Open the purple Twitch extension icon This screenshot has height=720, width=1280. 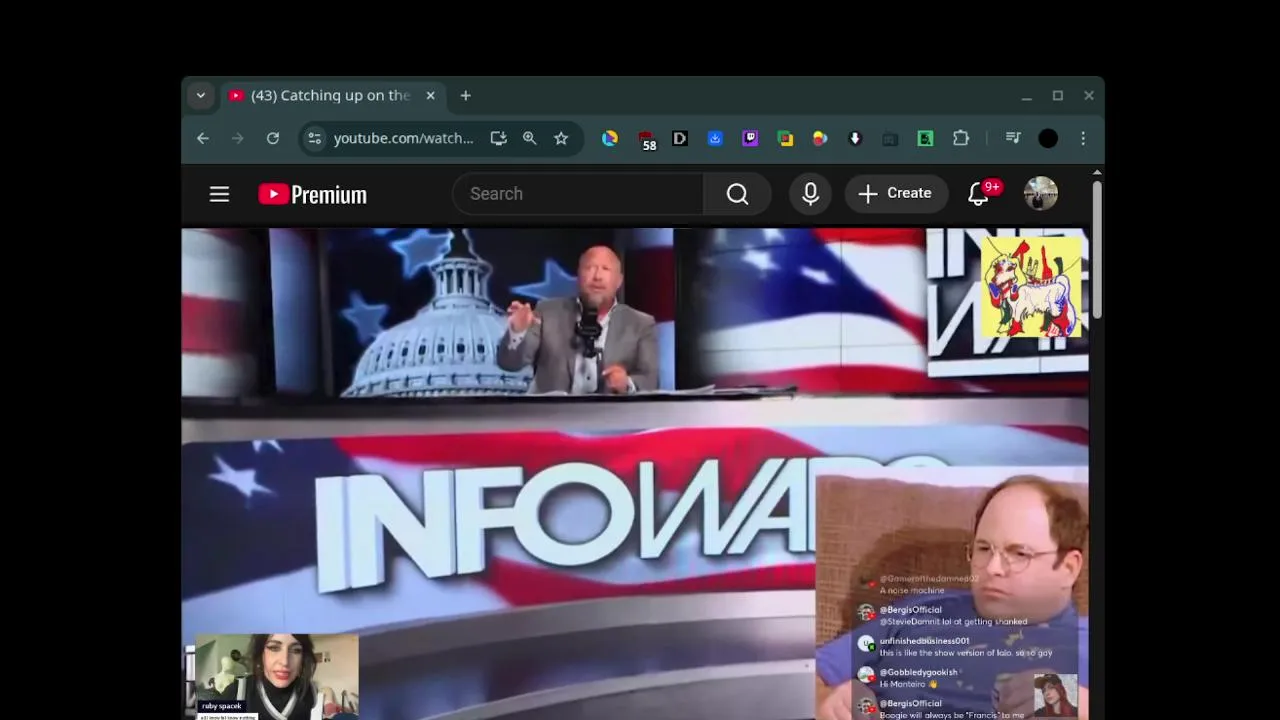(x=750, y=139)
